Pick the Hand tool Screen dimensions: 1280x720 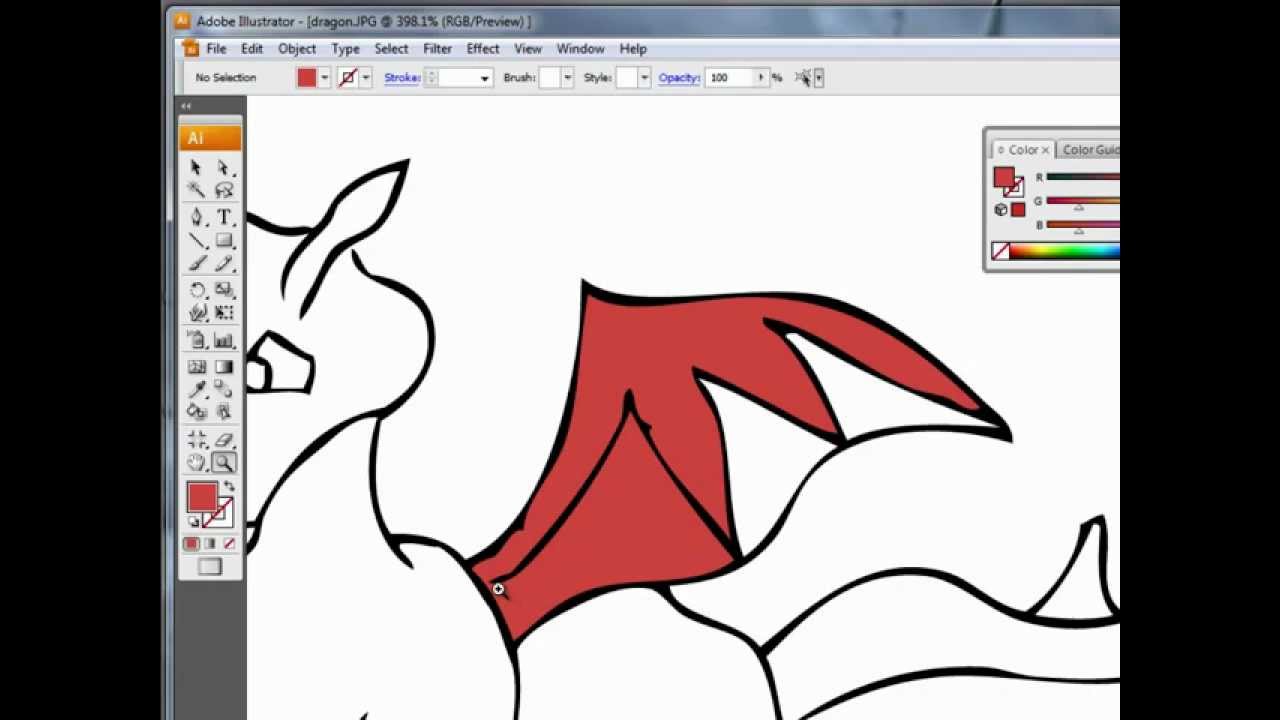coord(196,462)
